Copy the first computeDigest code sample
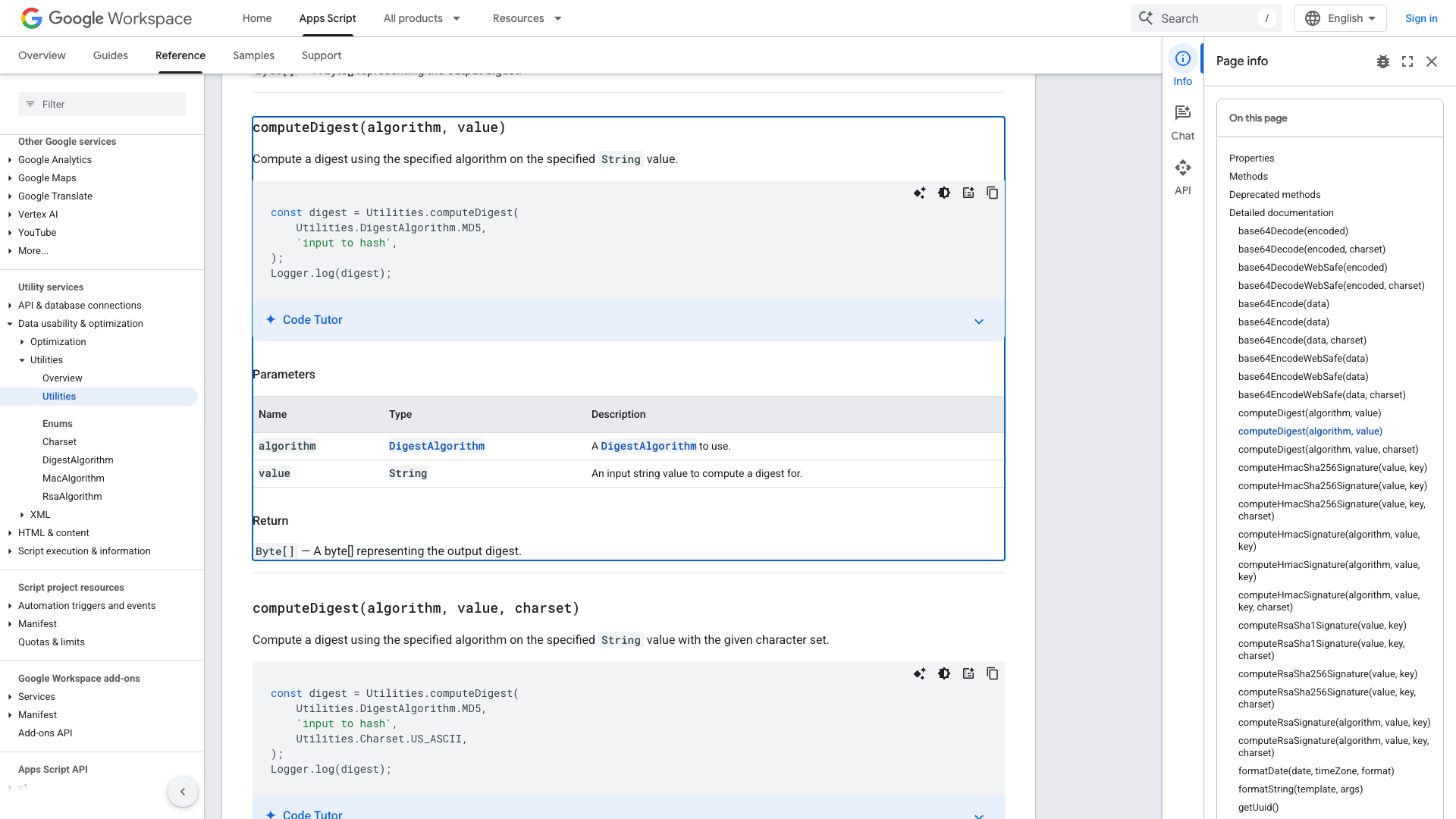The width and height of the screenshot is (1456, 819). pyautogui.click(x=993, y=193)
